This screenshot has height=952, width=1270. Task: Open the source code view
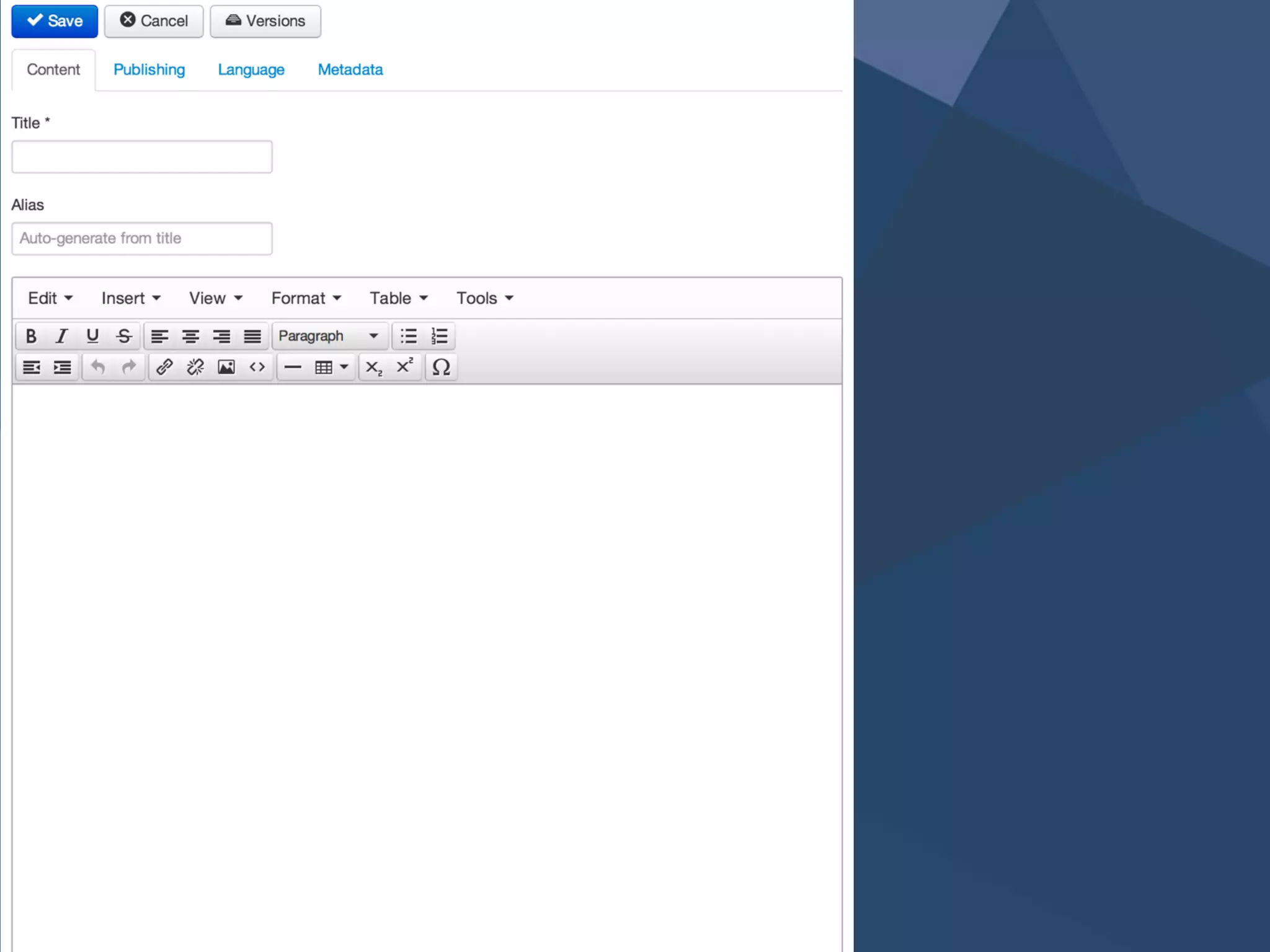(257, 367)
